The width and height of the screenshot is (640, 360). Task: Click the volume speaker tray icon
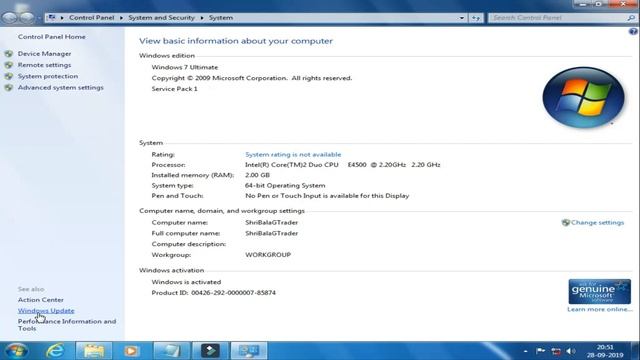tap(571, 351)
